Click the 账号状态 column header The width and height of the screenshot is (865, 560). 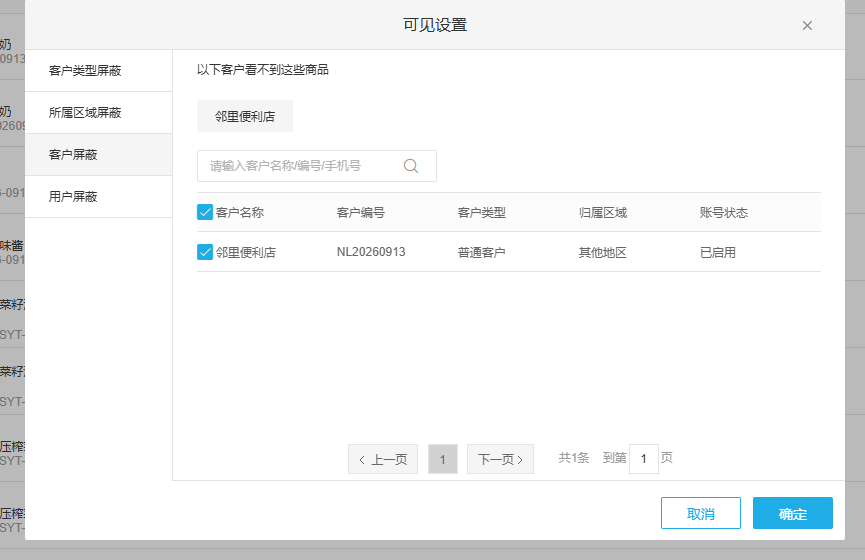pyautogui.click(x=724, y=212)
